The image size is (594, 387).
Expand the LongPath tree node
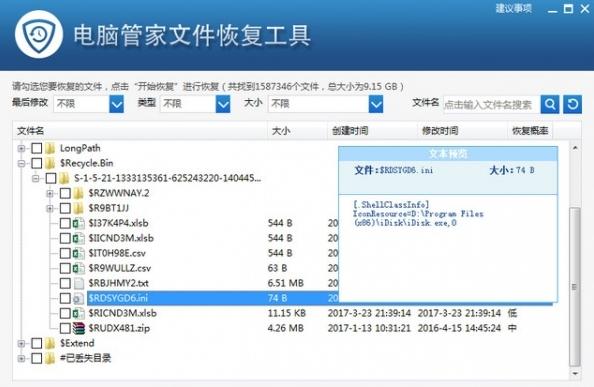(x=22, y=148)
